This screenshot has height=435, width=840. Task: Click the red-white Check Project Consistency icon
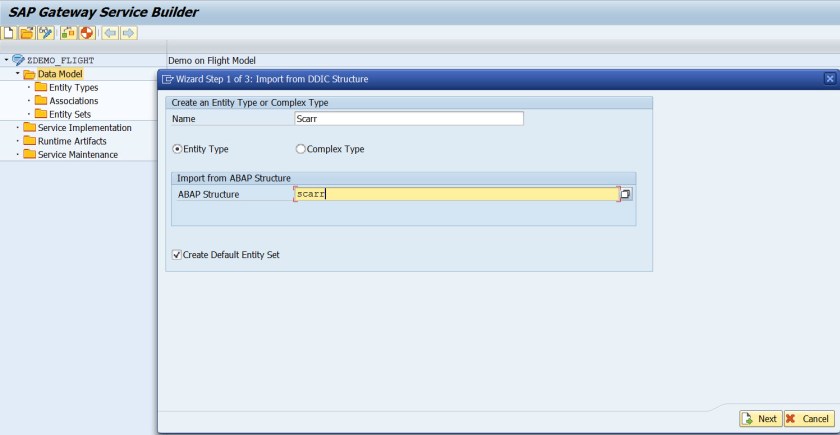[x=86, y=33]
